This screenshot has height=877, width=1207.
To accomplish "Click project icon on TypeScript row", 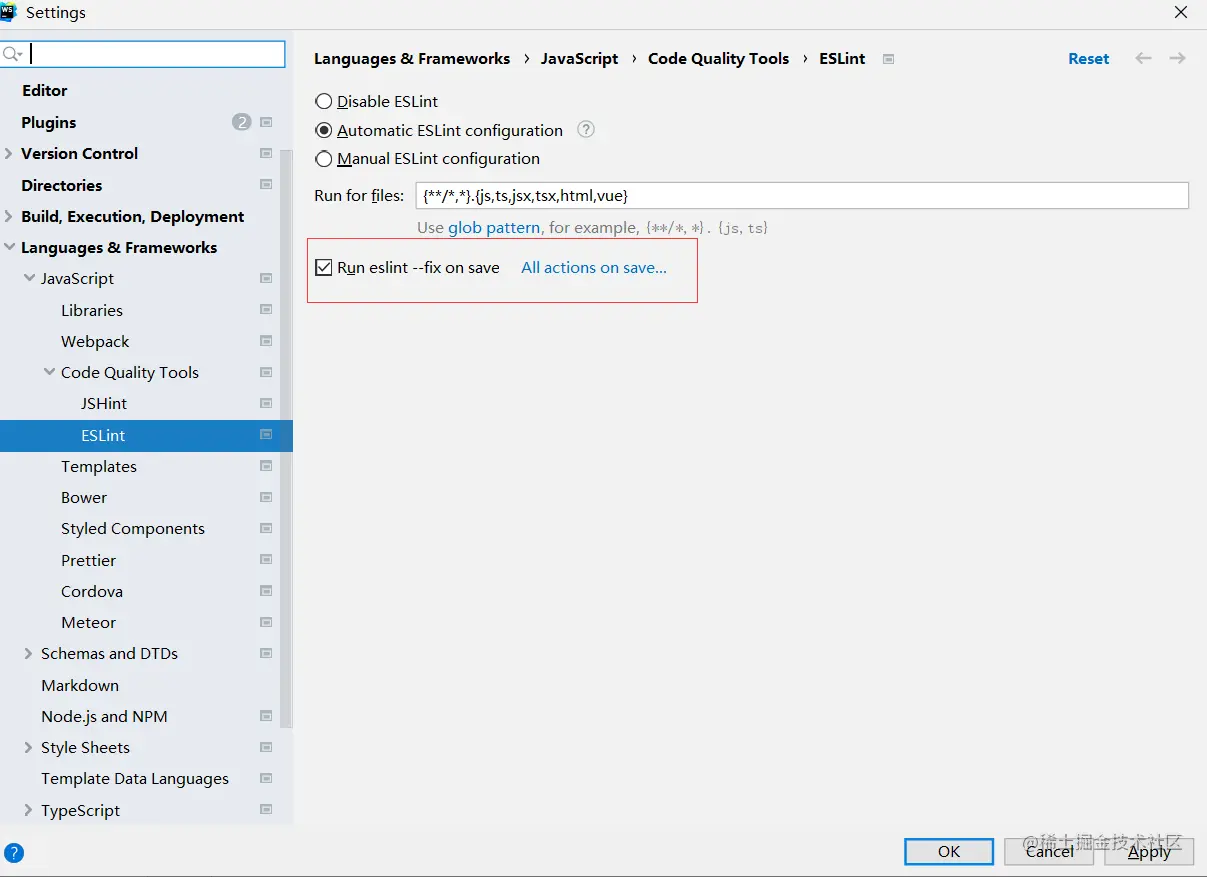I will (266, 810).
